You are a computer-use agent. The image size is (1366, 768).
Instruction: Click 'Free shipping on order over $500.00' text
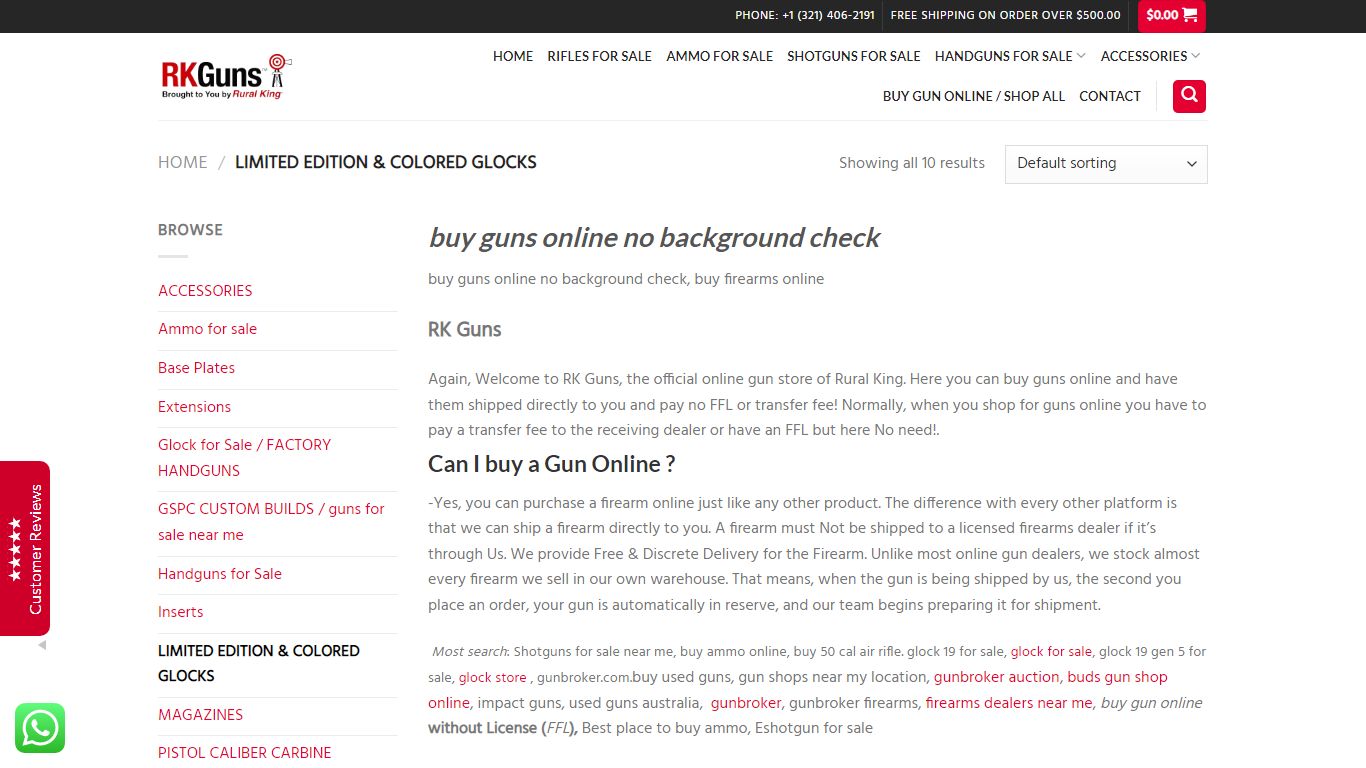click(1005, 15)
